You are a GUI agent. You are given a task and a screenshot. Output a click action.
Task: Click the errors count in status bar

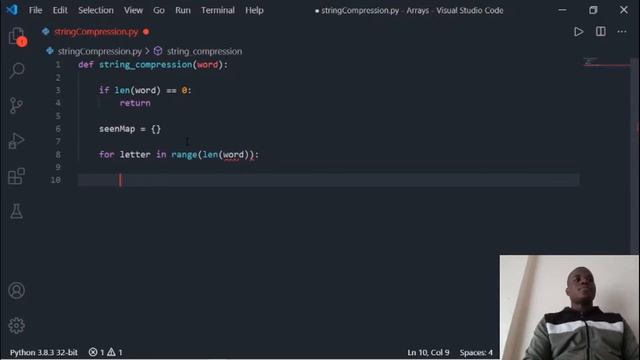(97, 352)
